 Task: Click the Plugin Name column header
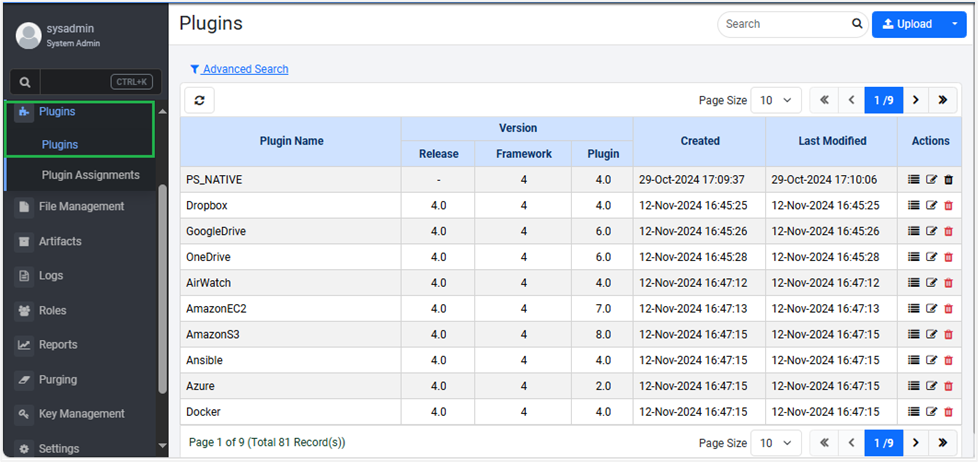click(291, 142)
